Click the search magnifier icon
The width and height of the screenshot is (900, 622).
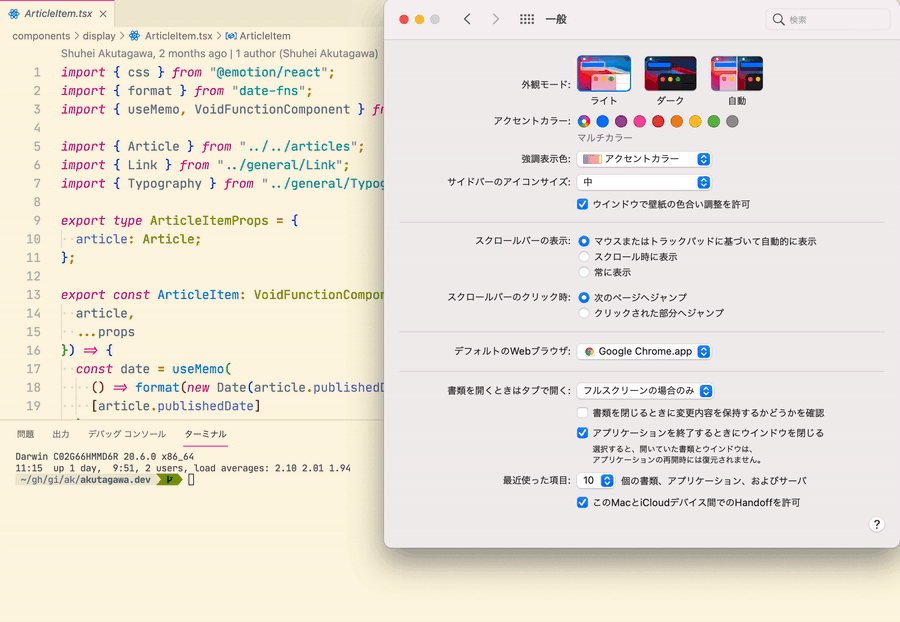[778, 20]
